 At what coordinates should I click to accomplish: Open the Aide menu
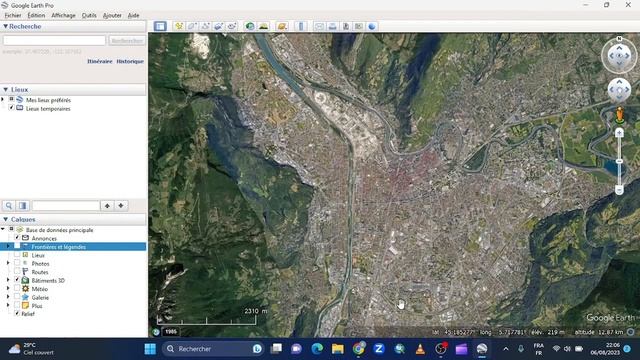133,16
